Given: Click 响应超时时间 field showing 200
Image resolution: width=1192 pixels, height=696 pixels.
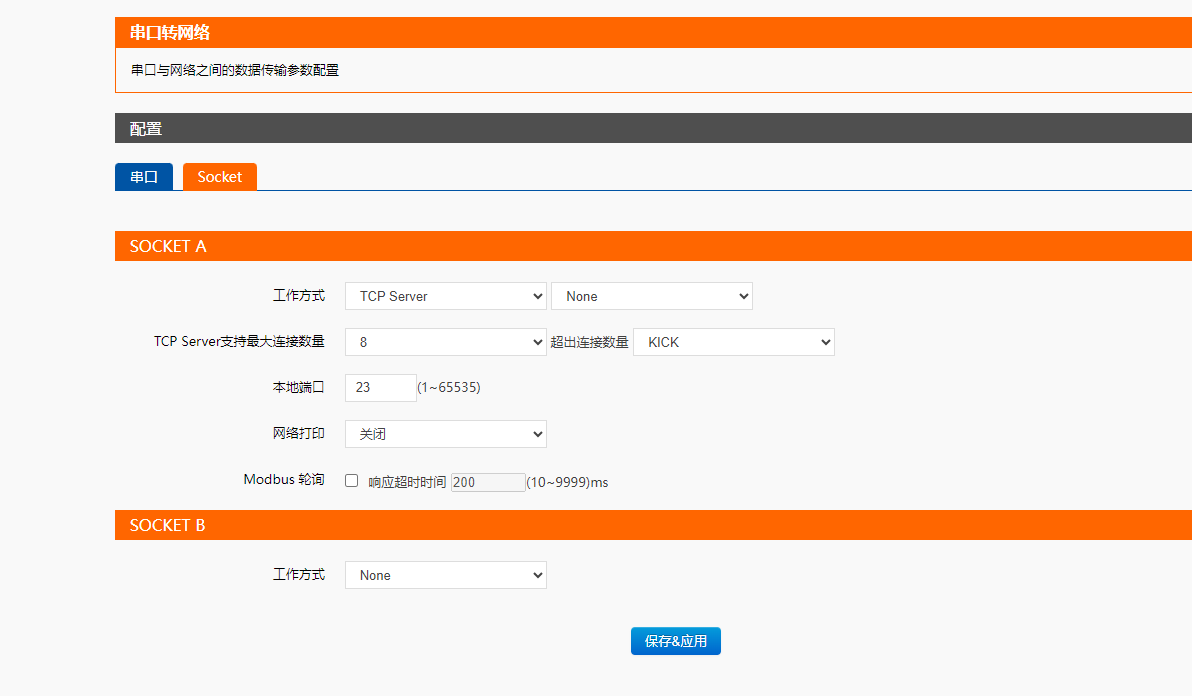Looking at the screenshot, I should click(488, 482).
